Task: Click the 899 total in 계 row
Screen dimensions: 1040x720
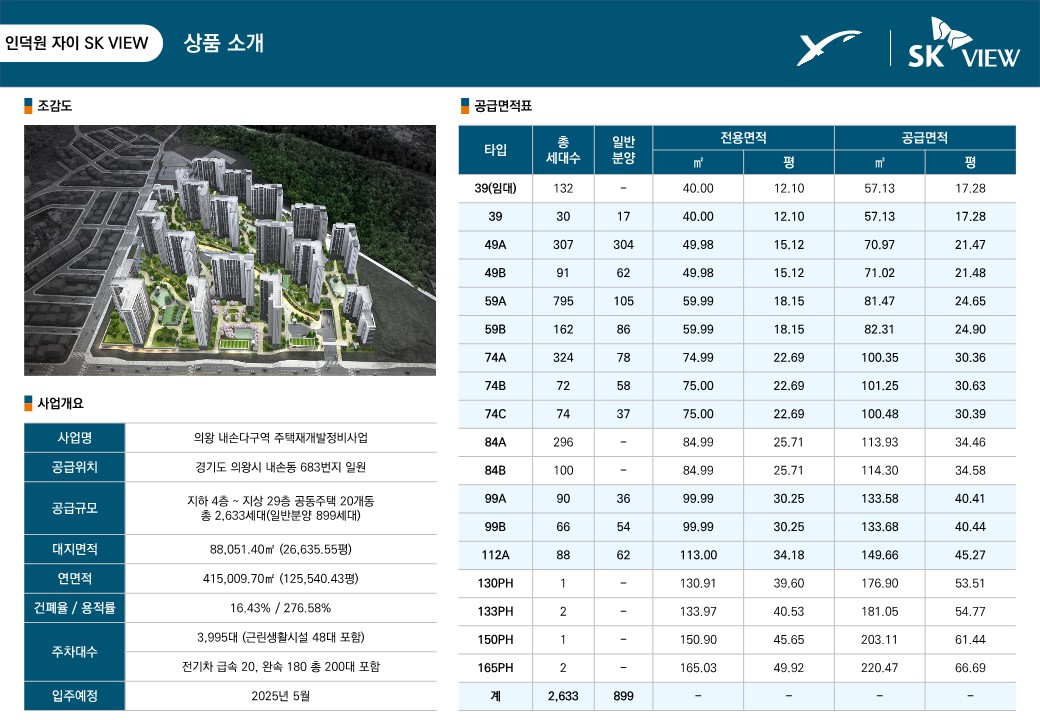Action: [623, 696]
